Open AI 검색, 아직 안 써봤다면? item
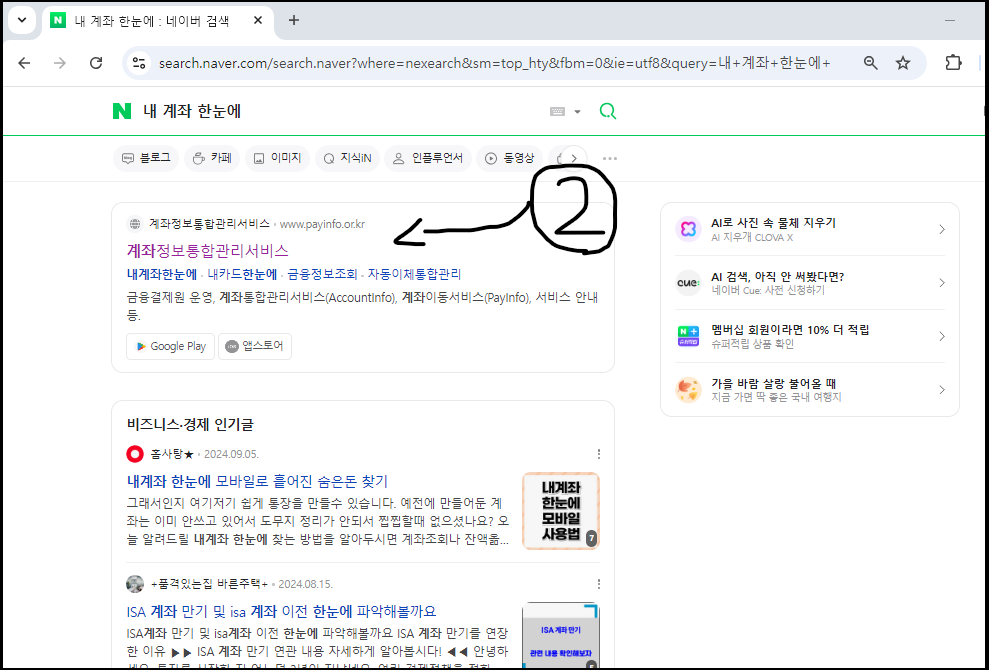Viewport: 989px width, 670px height. click(x=777, y=276)
